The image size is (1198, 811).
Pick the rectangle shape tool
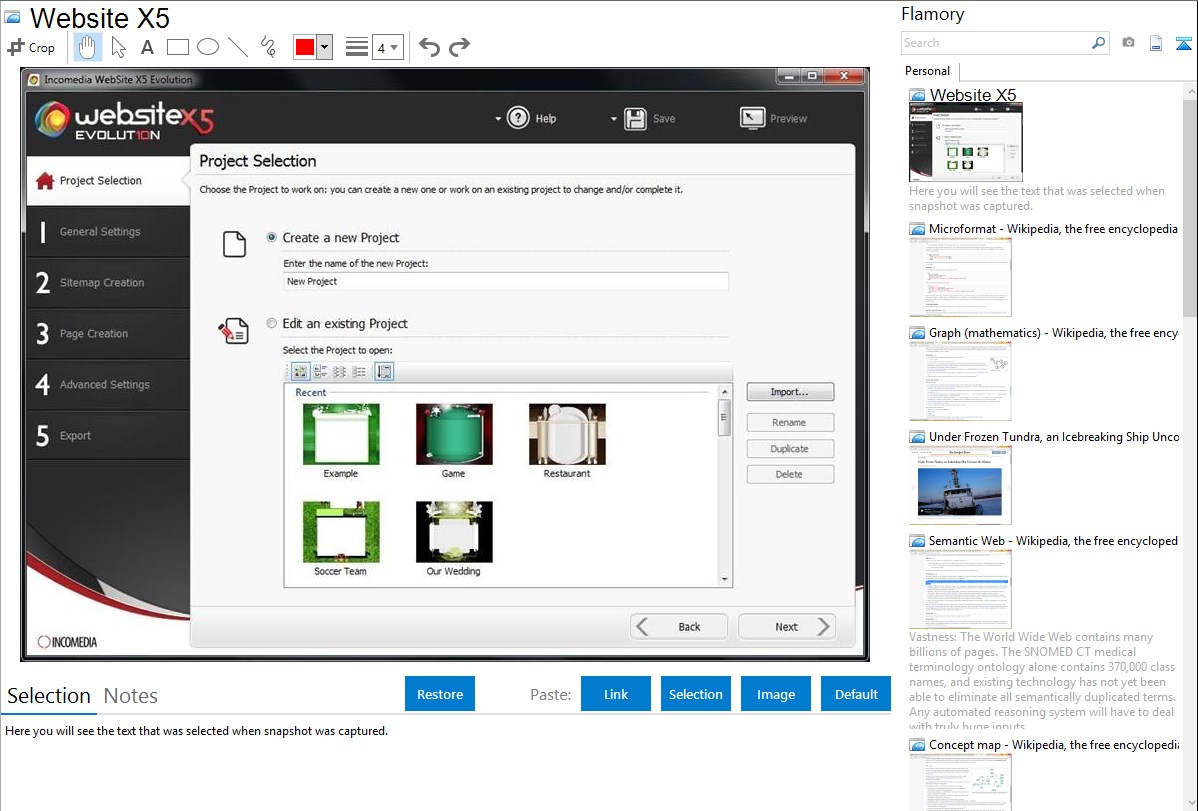(177, 47)
